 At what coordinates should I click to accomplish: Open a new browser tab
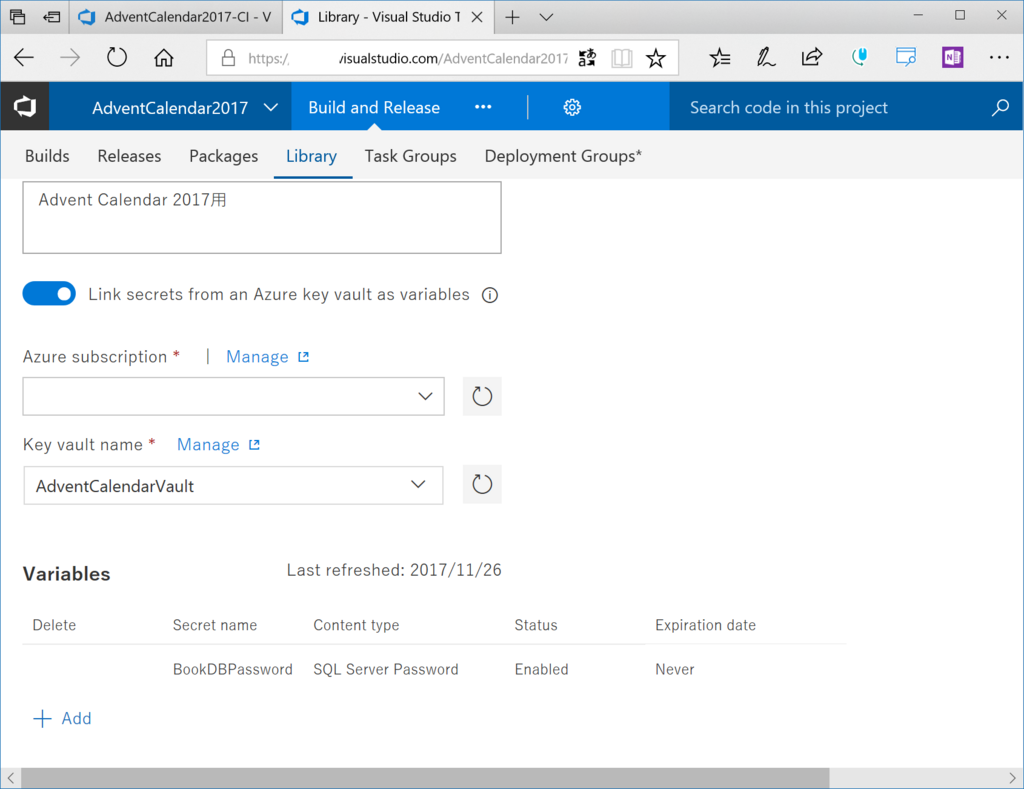pos(513,17)
